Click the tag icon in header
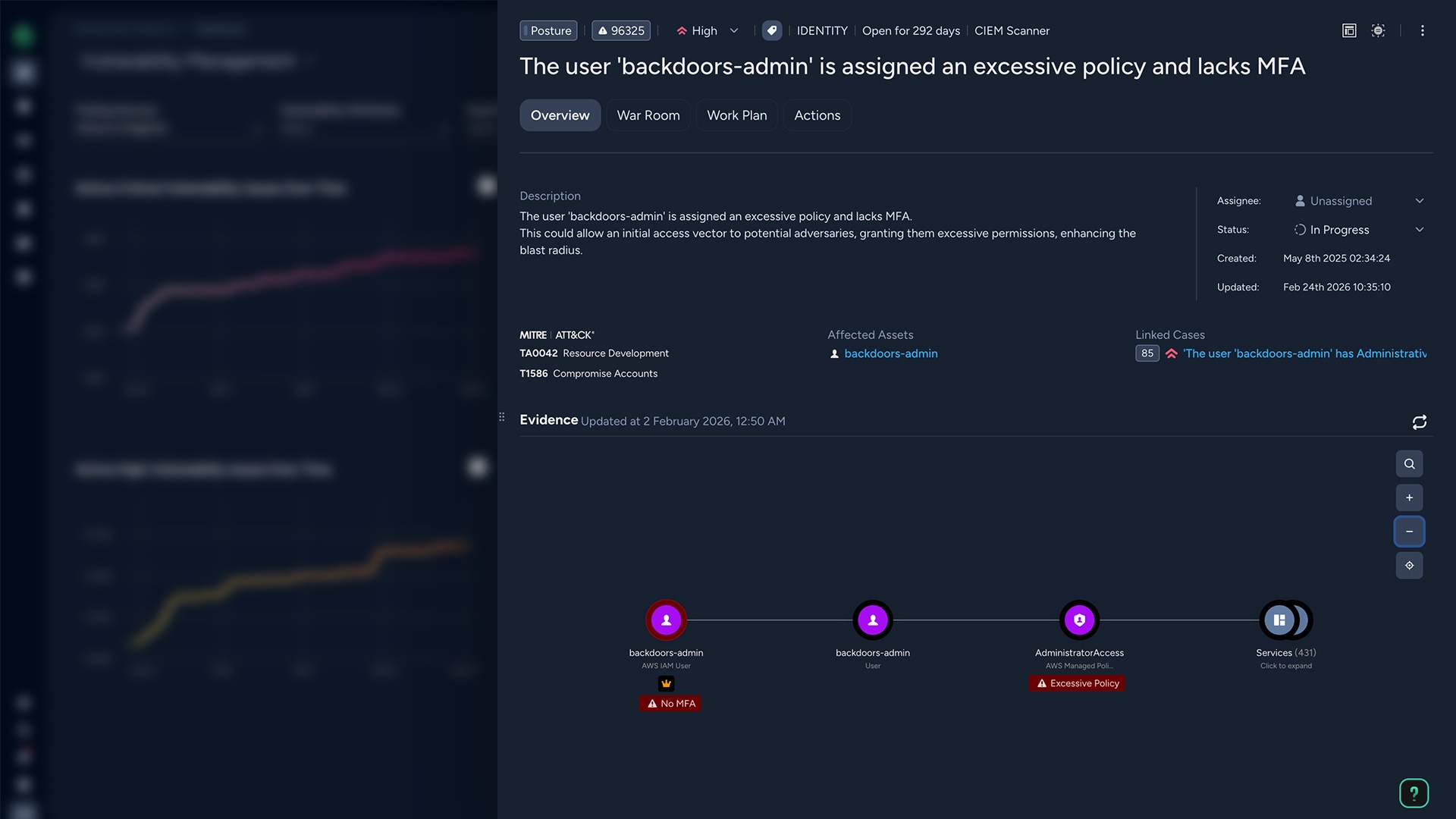This screenshot has width=1456, height=819. click(x=772, y=30)
